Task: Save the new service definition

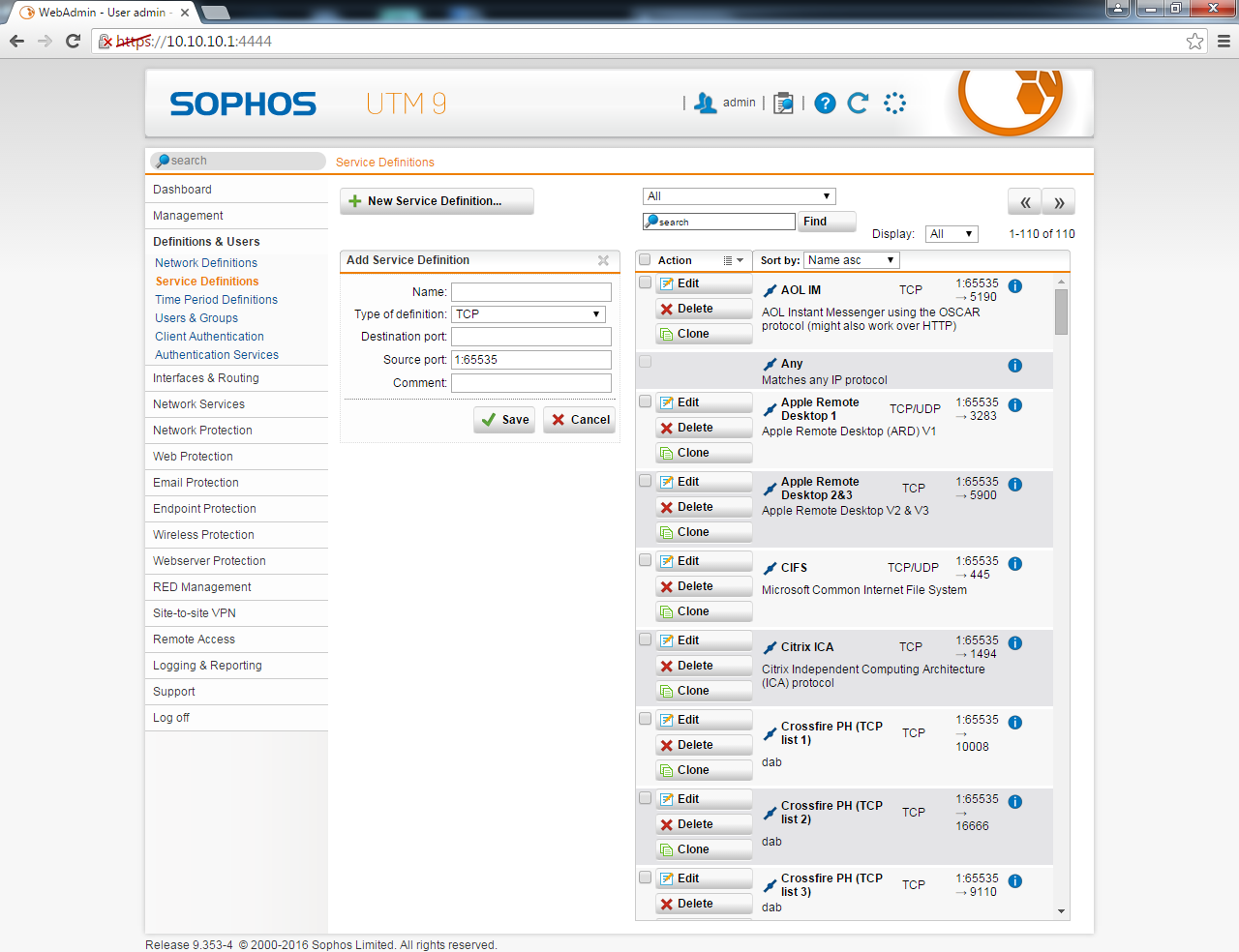Action: pyautogui.click(x=504, y=420)
